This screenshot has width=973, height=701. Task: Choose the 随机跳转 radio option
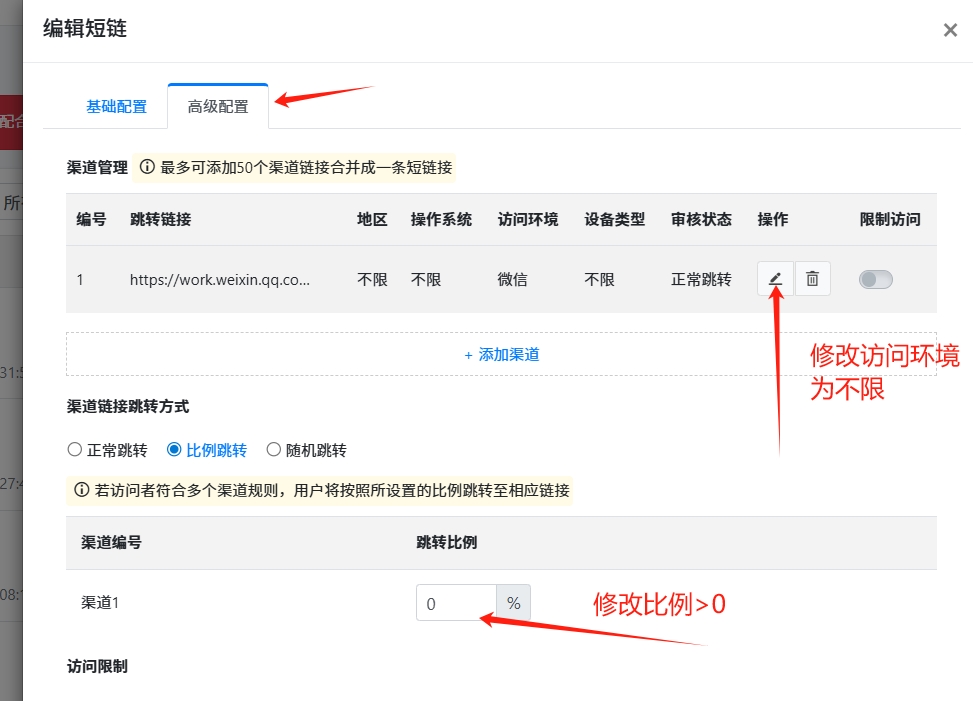[273, 450]
